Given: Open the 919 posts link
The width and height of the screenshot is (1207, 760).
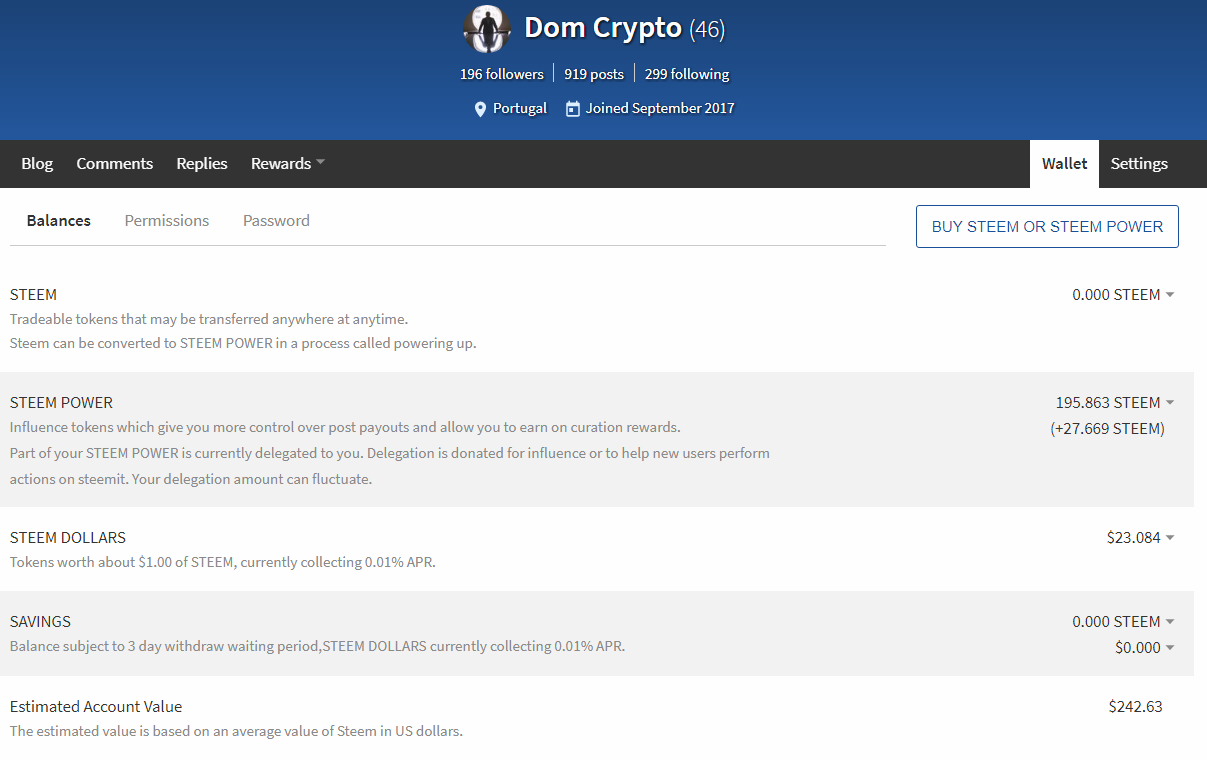Looking at the screenshot, I should (594, 74).
